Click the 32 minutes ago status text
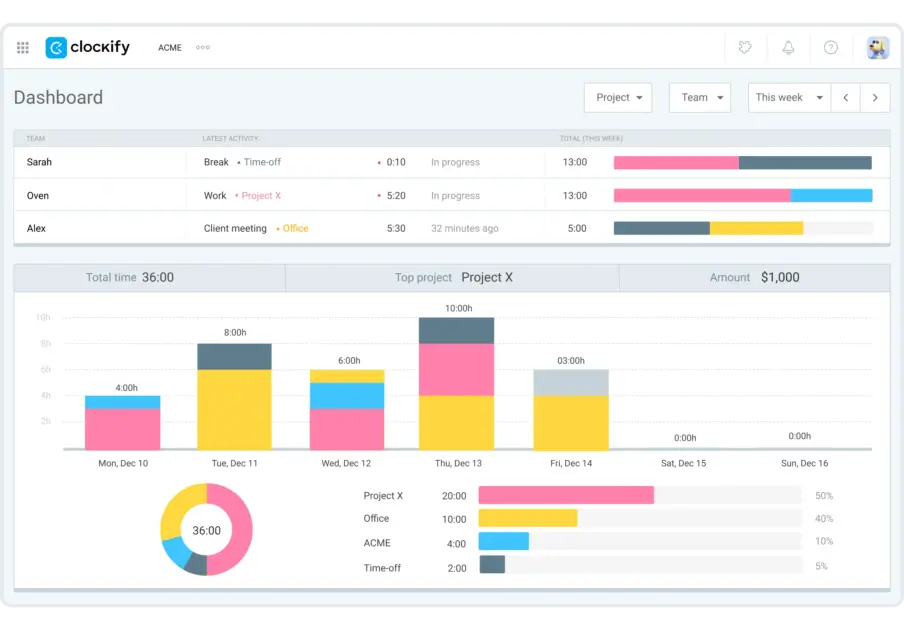This screenshot has height=630, width=904. 464,228
